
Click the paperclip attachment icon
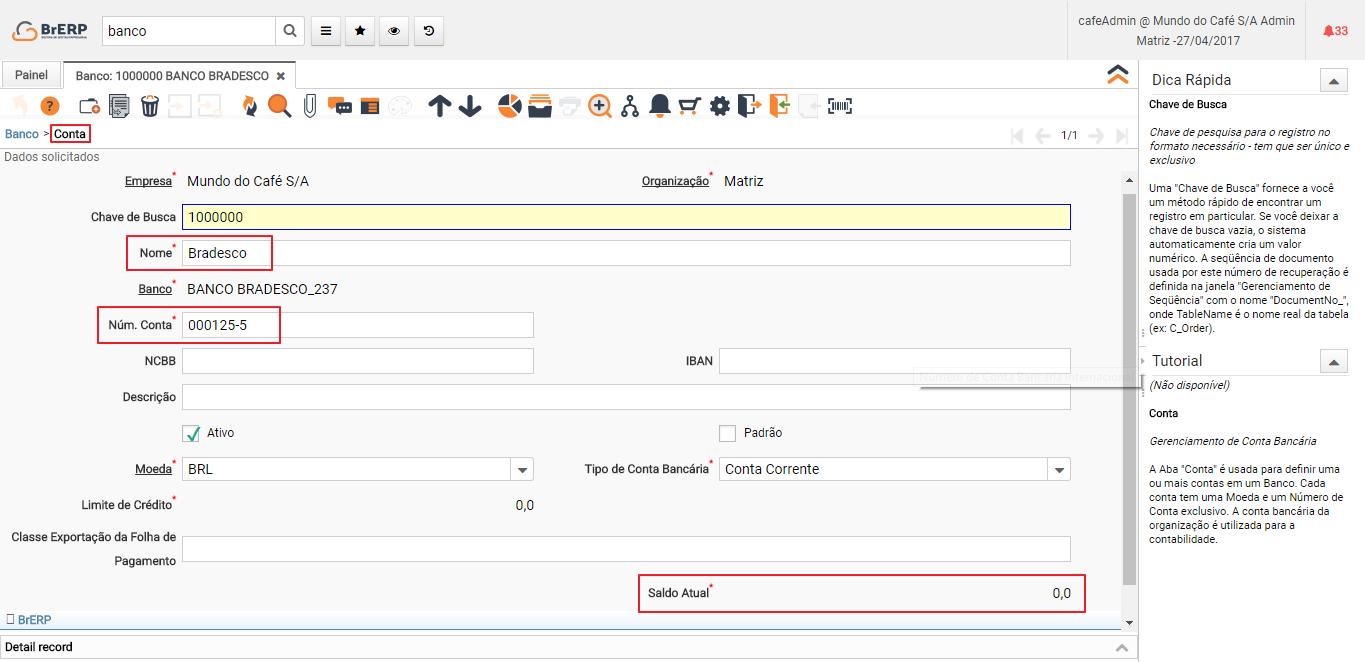[310, 106]
